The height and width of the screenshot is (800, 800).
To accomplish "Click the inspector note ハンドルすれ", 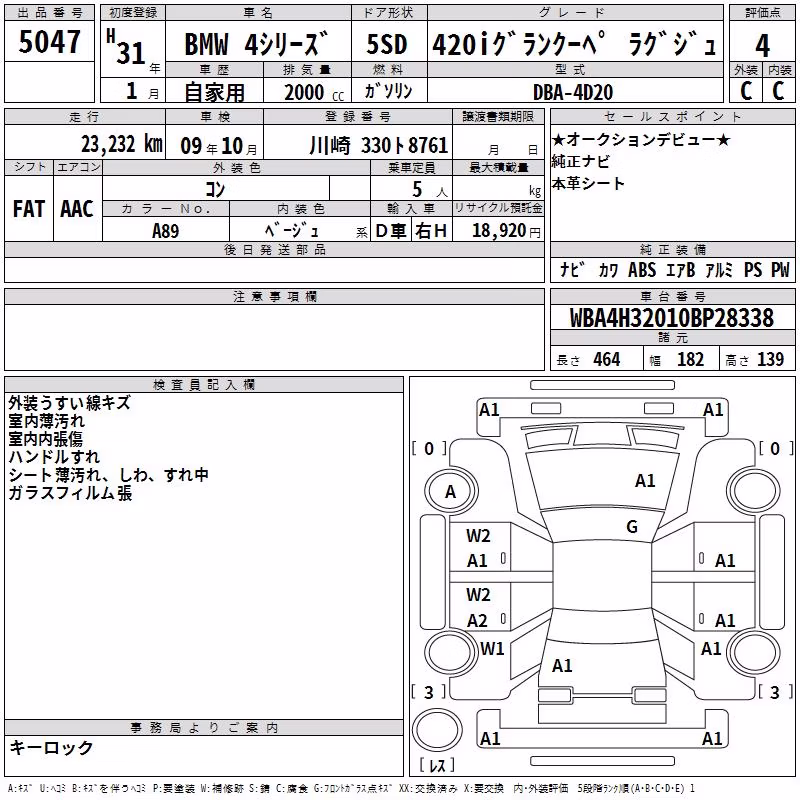I will coord(54,457).
